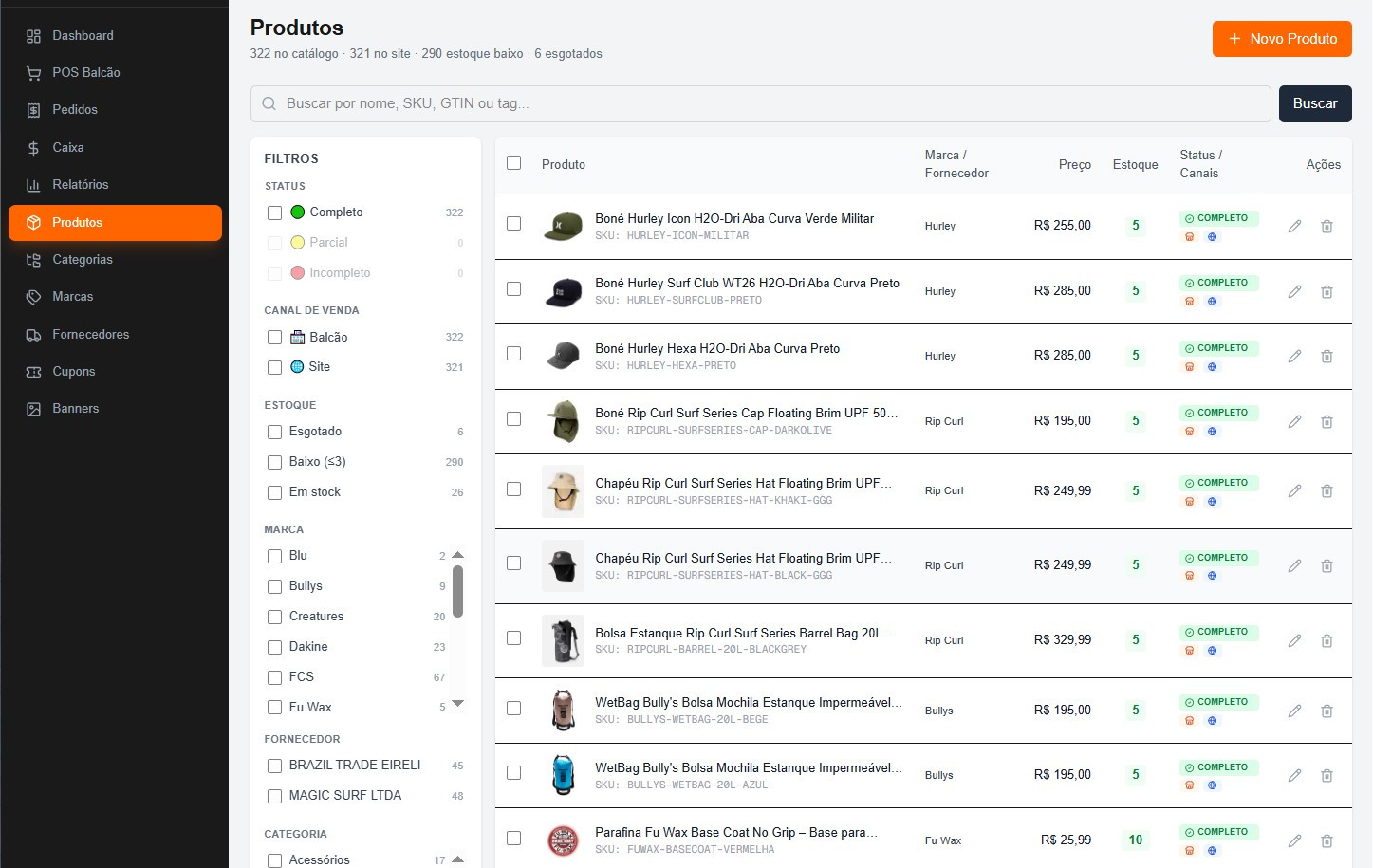Click the brand list scrollbar thumb
Image resolution: width=1373 pixels, height=868 pixels.
458,592
